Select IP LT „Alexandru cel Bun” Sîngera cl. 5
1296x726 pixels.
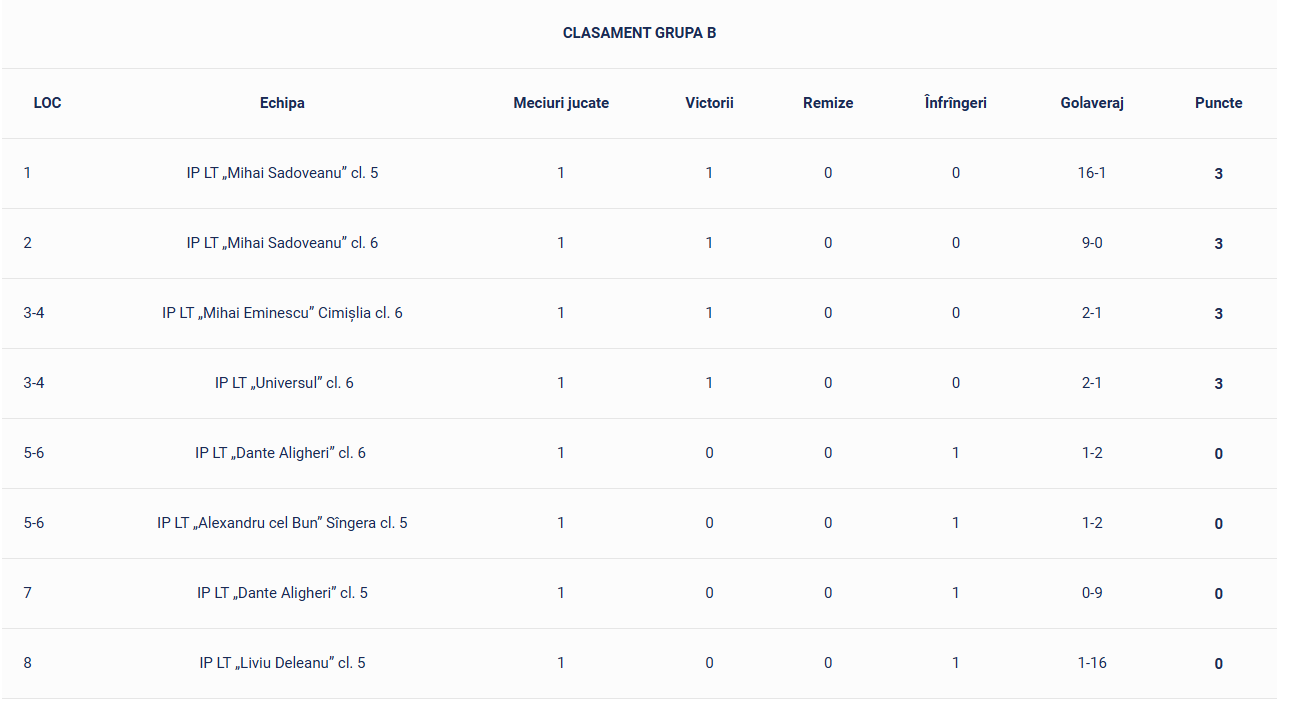point(282,523)
